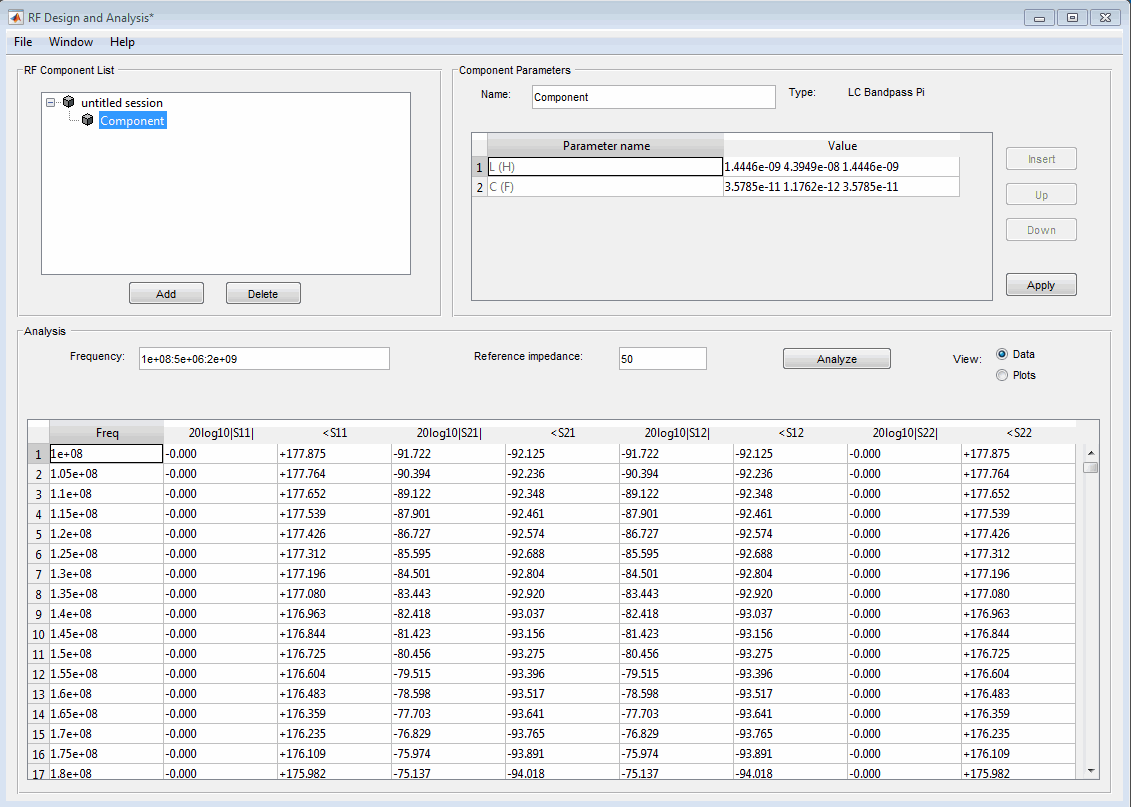Click row header 8 of data table
The width and height of the screenshot is (1131, 807).
38,594
